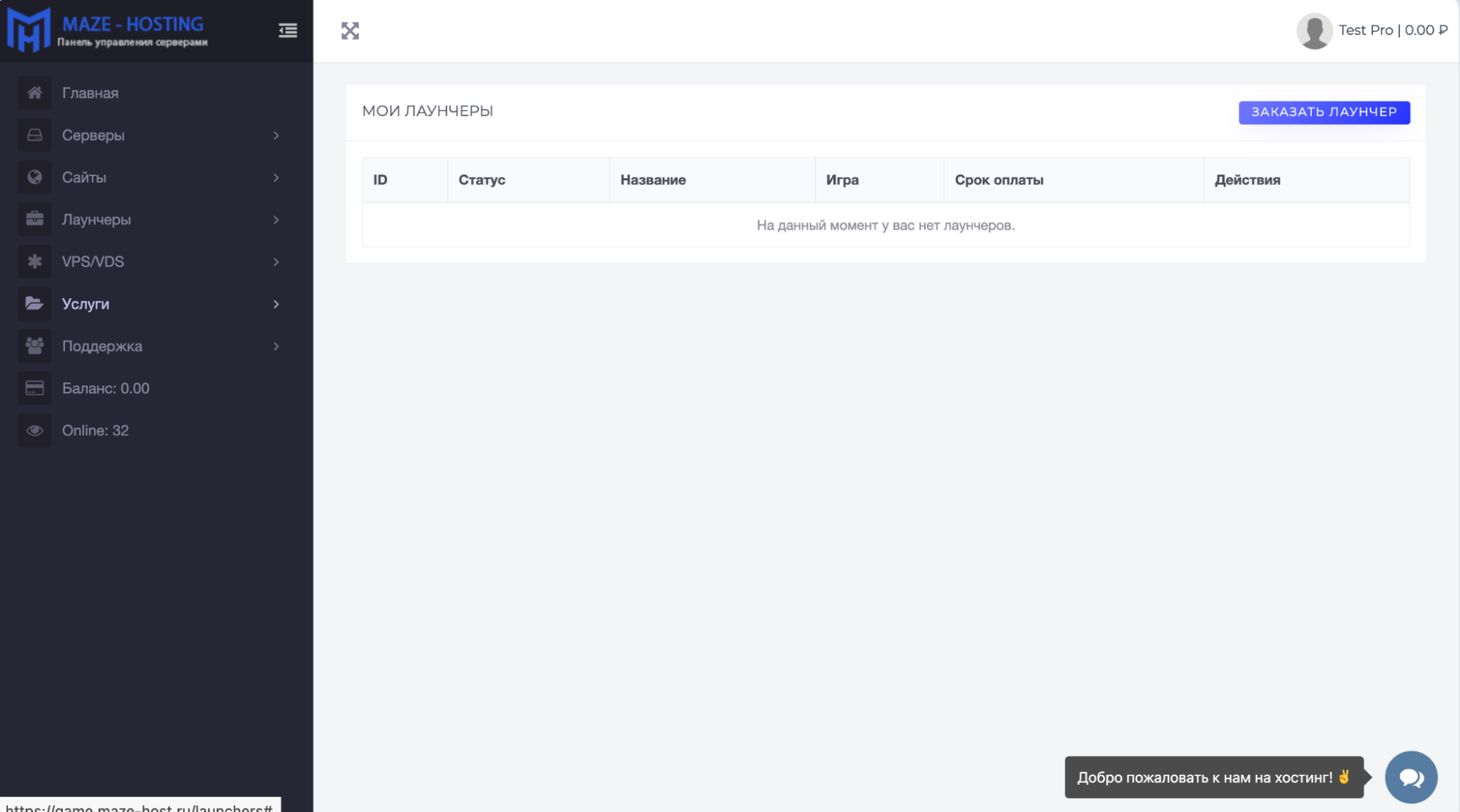Screen dimensions: 1460x812
Task: Click the globe icon beside Сайты
Action: [x=34, y=177]
